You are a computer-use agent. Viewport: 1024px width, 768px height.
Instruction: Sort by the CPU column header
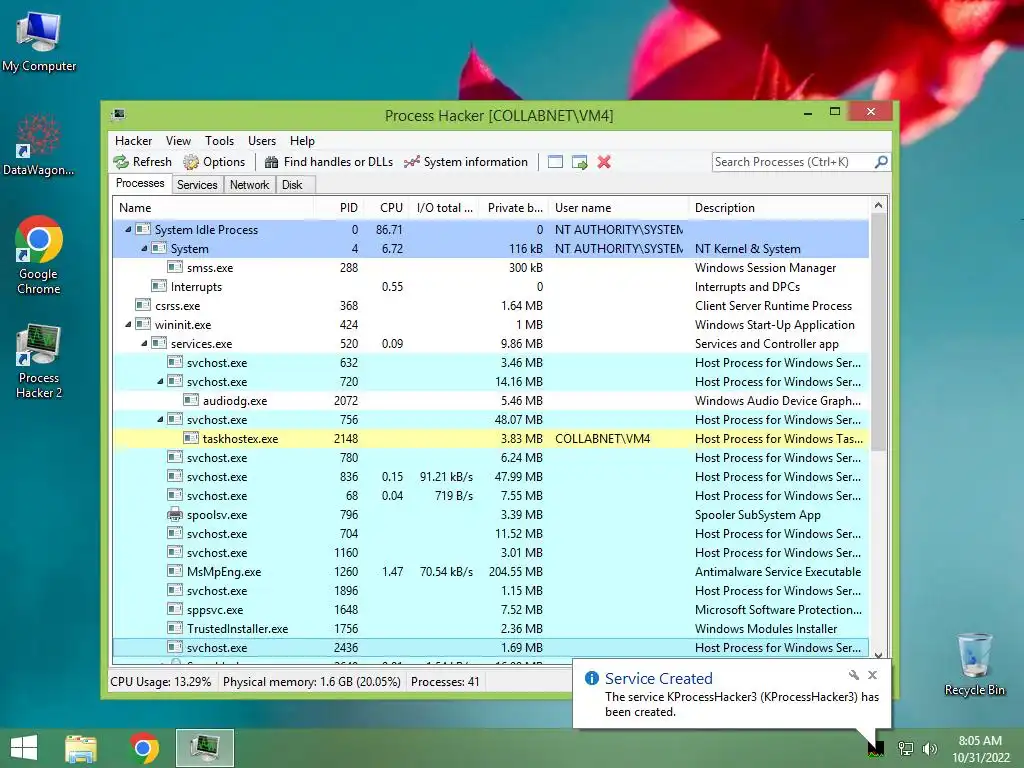pos(387,208)
